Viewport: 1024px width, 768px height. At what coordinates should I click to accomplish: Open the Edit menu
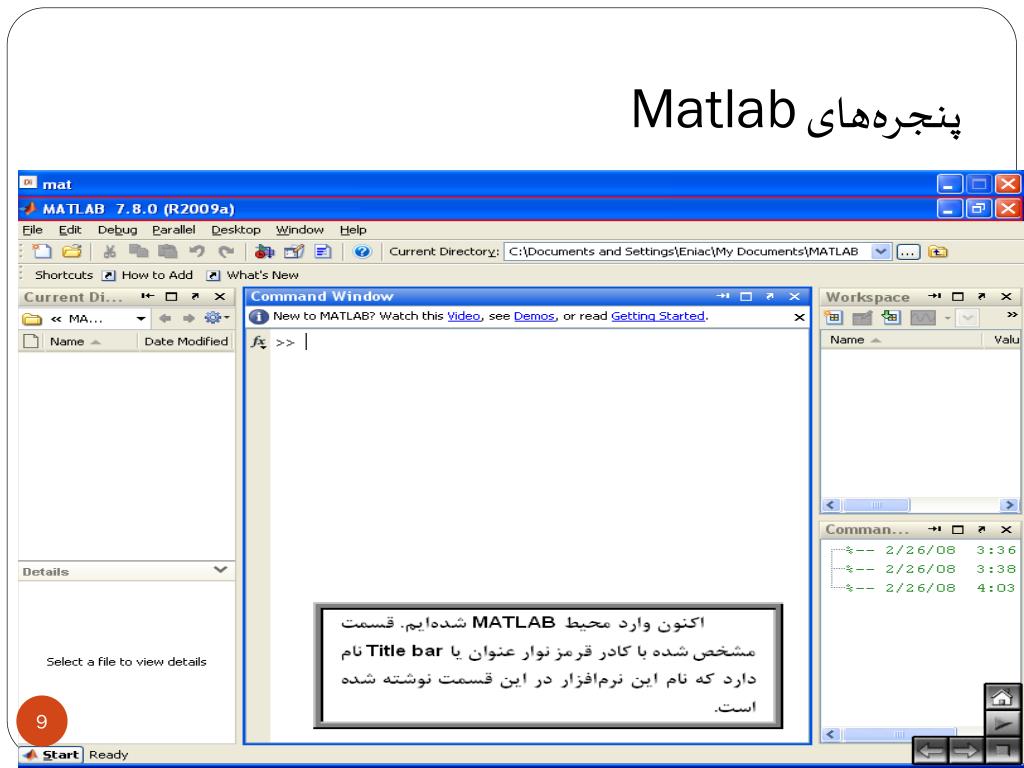point(70,230)
